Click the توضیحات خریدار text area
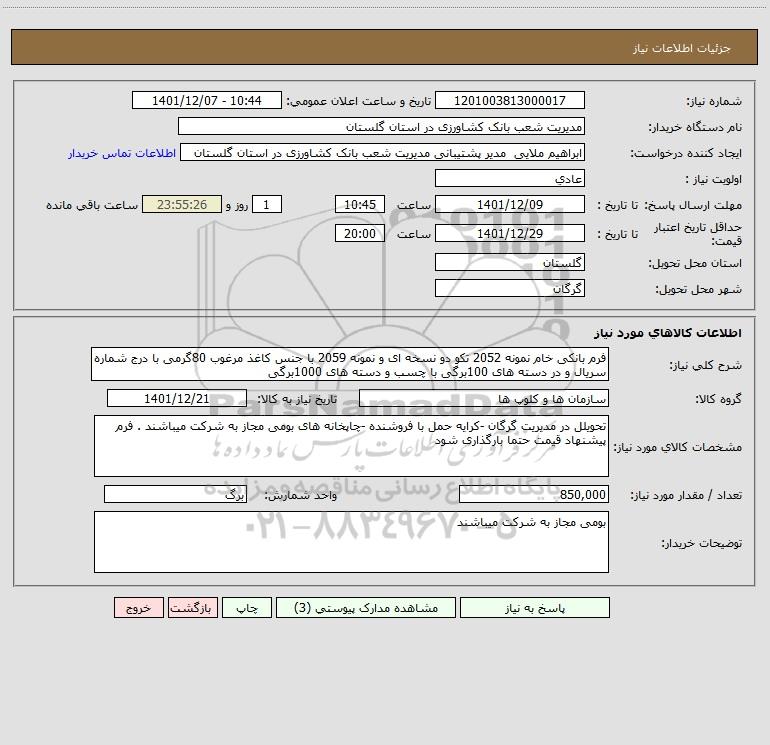Image resolution: width=770 pixels, height=745 pixels. pyautogui.click(x=351, y=542)
